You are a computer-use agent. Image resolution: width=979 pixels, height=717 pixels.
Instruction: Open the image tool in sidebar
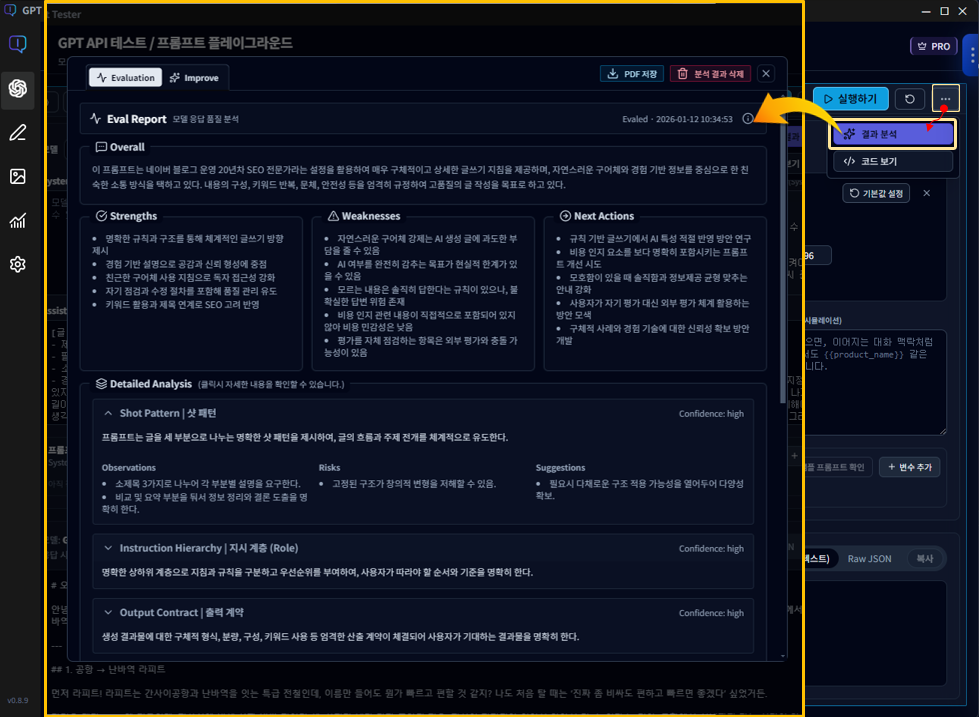point(17,177)
